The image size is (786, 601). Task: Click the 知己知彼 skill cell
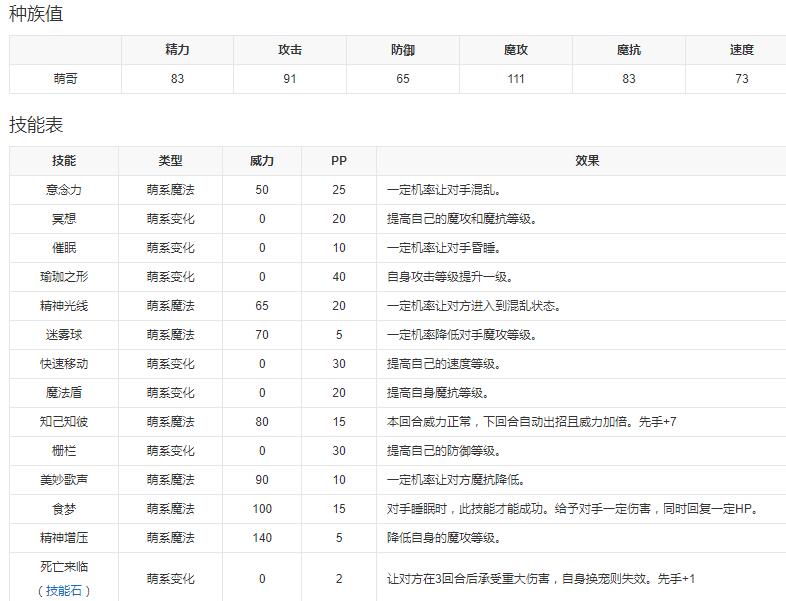(x=65, y=421)
